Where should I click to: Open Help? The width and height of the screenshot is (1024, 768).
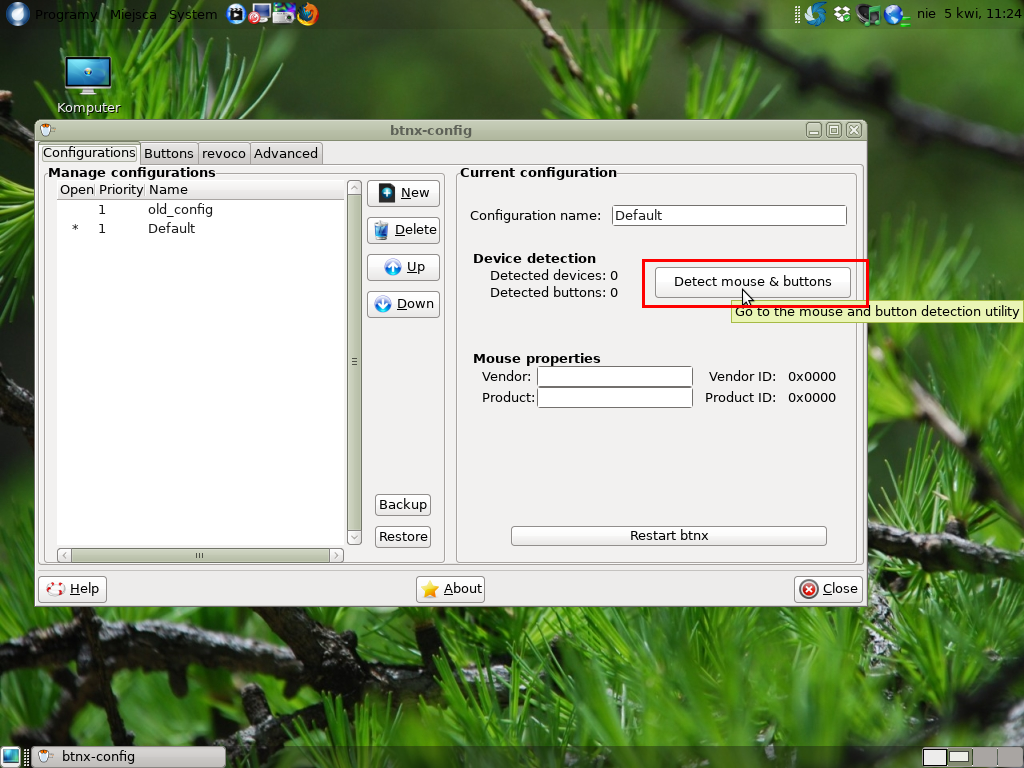[72, 589]
